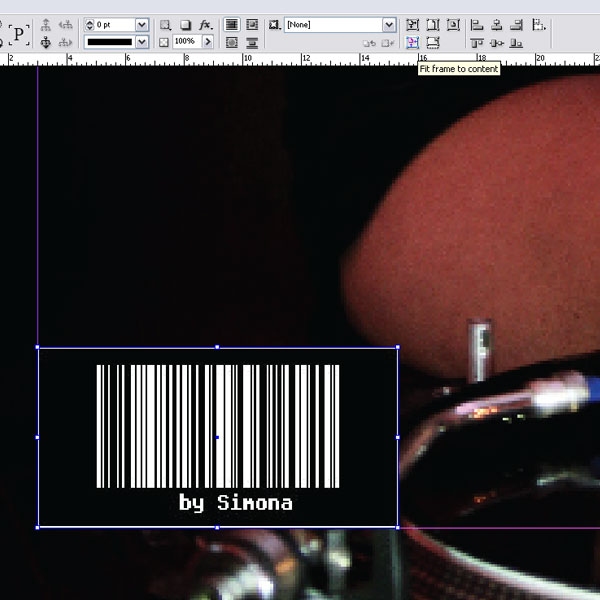This screenshot has width=600, height=600.
Task: Click the 'by Simona' text in frame
Action: pos(236,503)
